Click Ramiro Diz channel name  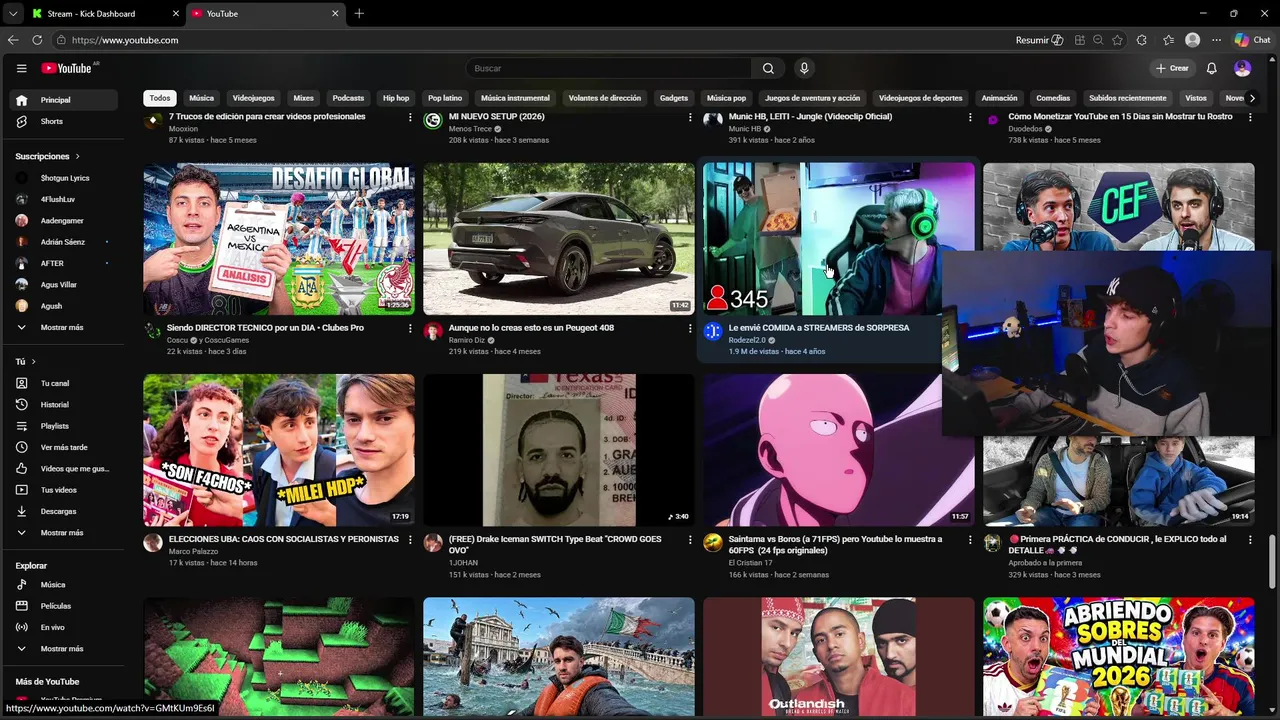[466, 340]
